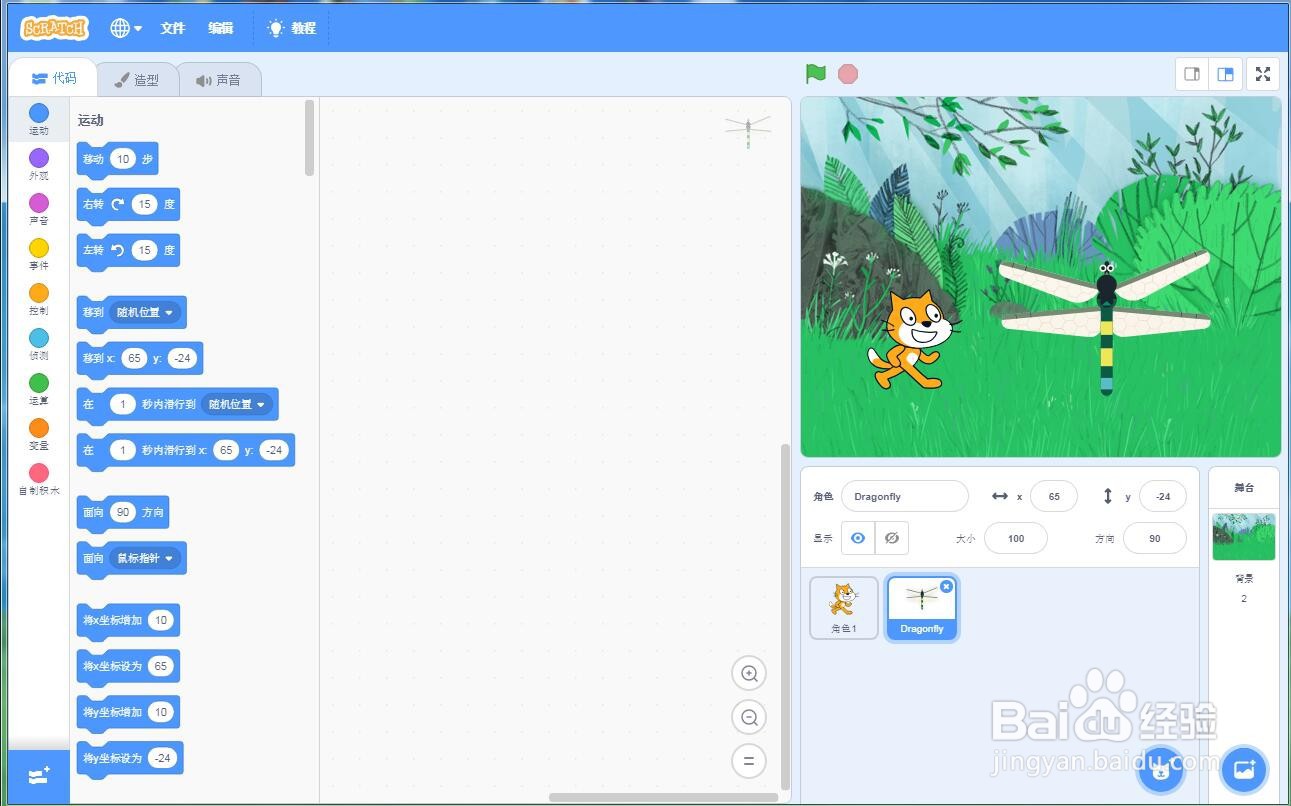Open 教程 tutorials
Viewport: 1291px width, 806px height.
coord(291,28)
